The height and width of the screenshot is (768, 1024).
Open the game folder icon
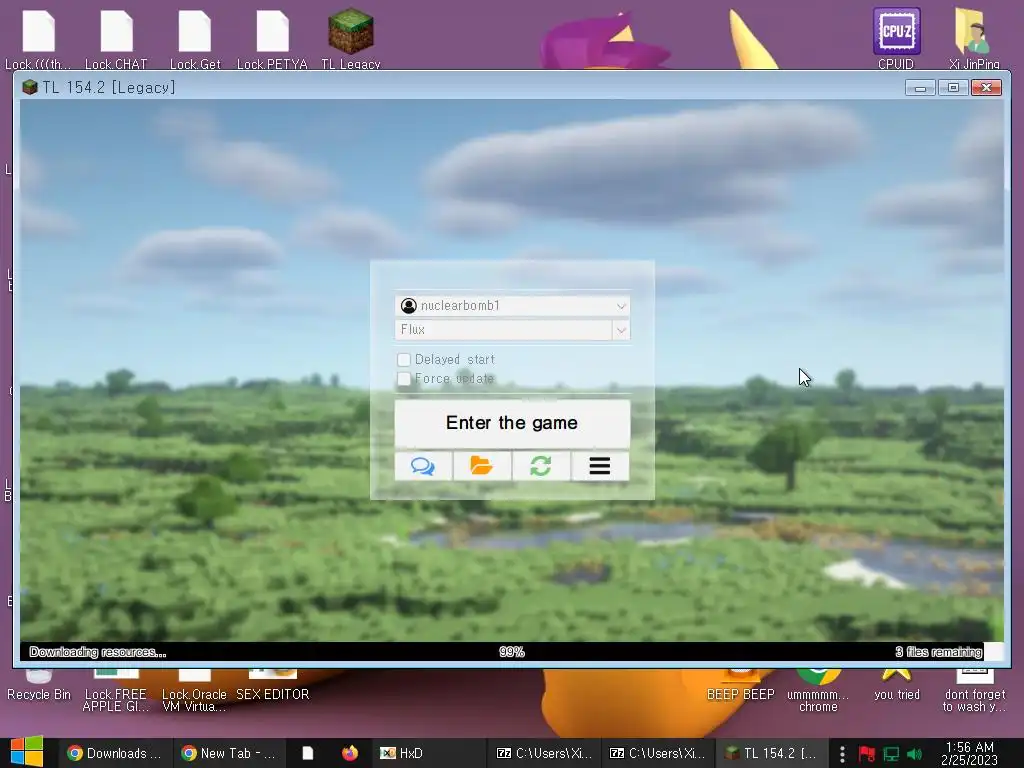[x=482, y=466]
